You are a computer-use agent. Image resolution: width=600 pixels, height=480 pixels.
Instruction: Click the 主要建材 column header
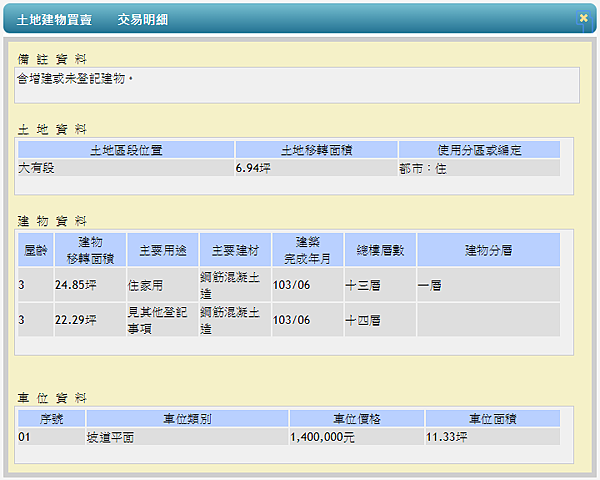coord(235,250)
